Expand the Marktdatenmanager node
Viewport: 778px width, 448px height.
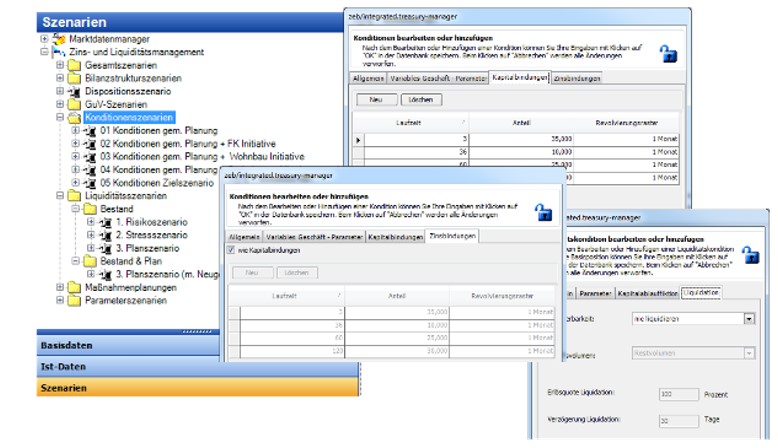pos(44,39)
